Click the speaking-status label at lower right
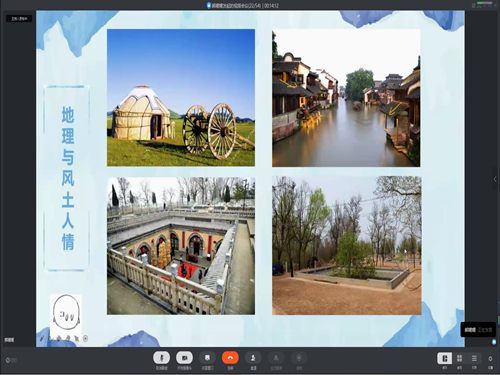Screen dimensions: 500x375 (478, 330)
